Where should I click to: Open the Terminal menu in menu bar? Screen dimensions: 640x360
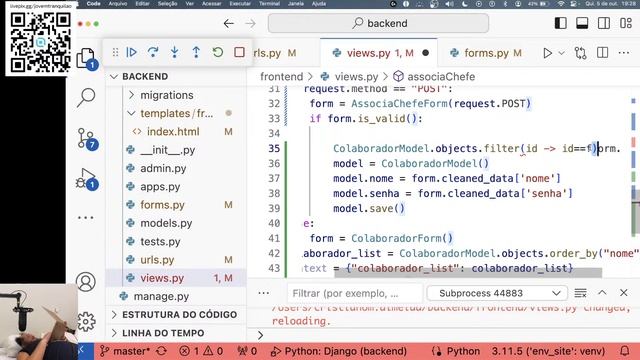269,4
